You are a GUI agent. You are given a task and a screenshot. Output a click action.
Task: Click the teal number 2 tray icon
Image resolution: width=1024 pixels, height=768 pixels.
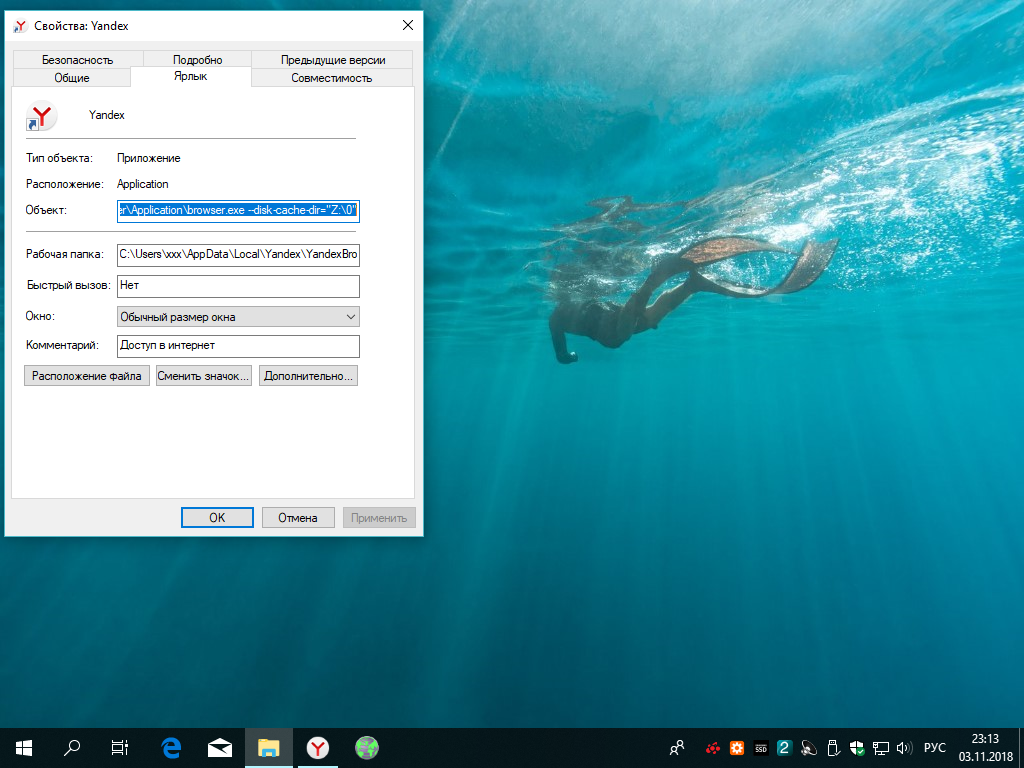[x=784, y=748]
